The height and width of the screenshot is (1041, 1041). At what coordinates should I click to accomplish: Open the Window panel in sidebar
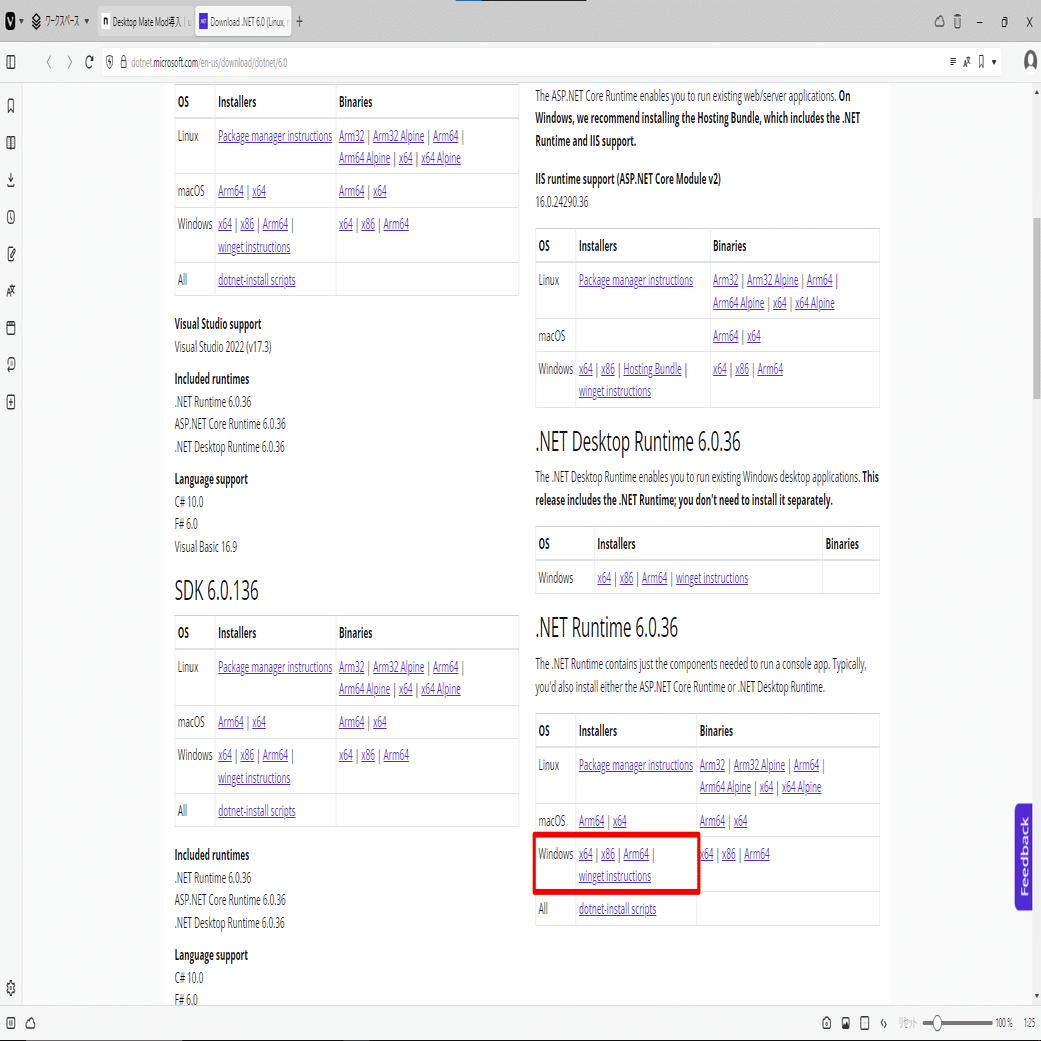click(11, 328)
